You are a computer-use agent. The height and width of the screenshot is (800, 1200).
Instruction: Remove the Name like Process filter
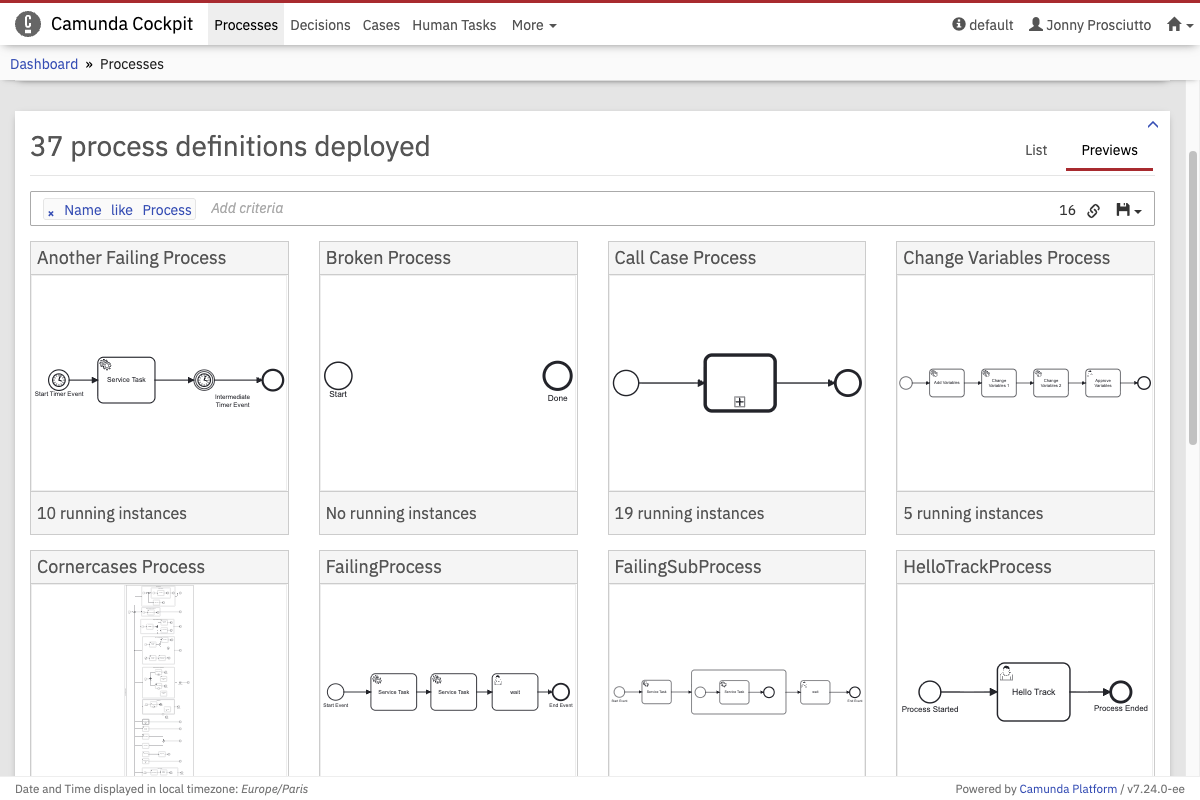(x=51, y=212)
